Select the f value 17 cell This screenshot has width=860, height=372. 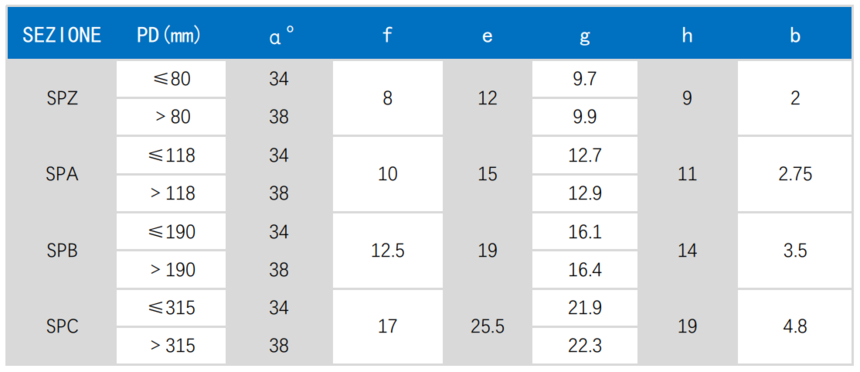[388, 327]
